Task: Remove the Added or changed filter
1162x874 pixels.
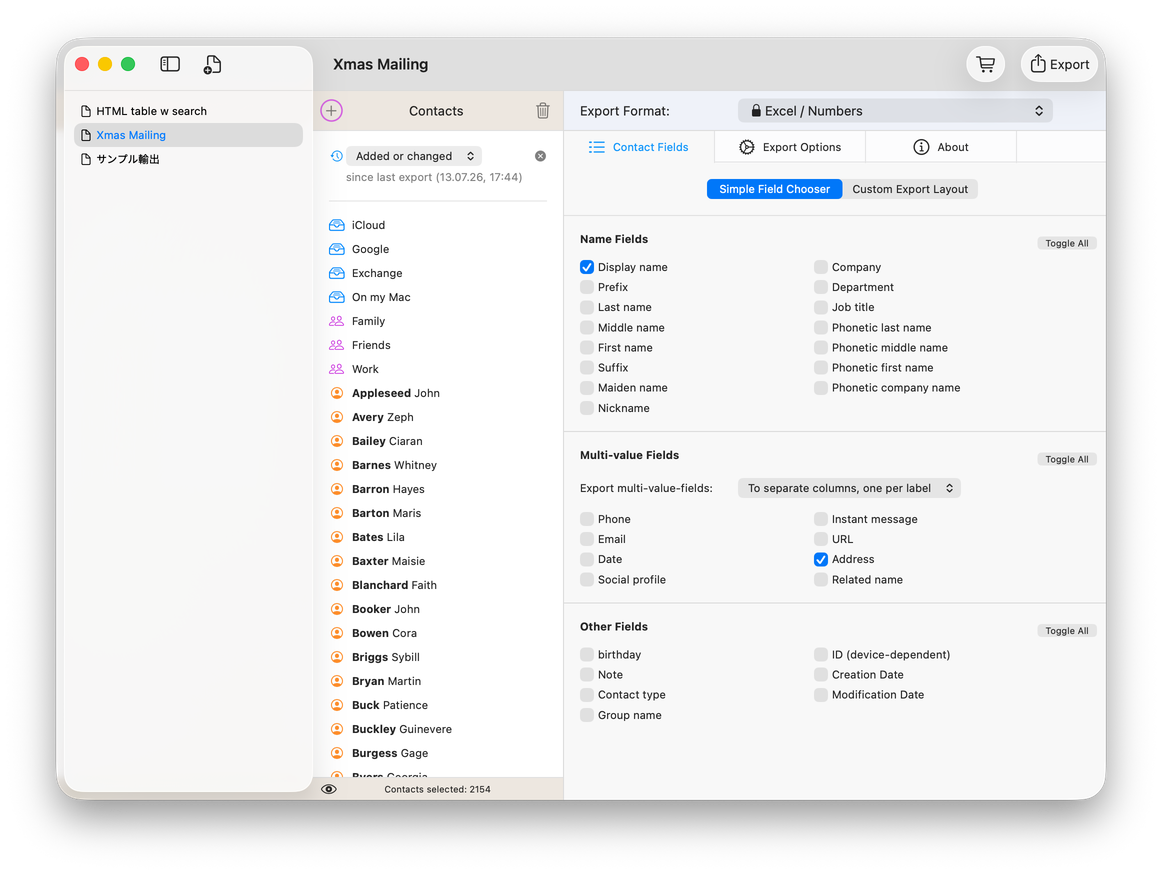Action: 540,156
